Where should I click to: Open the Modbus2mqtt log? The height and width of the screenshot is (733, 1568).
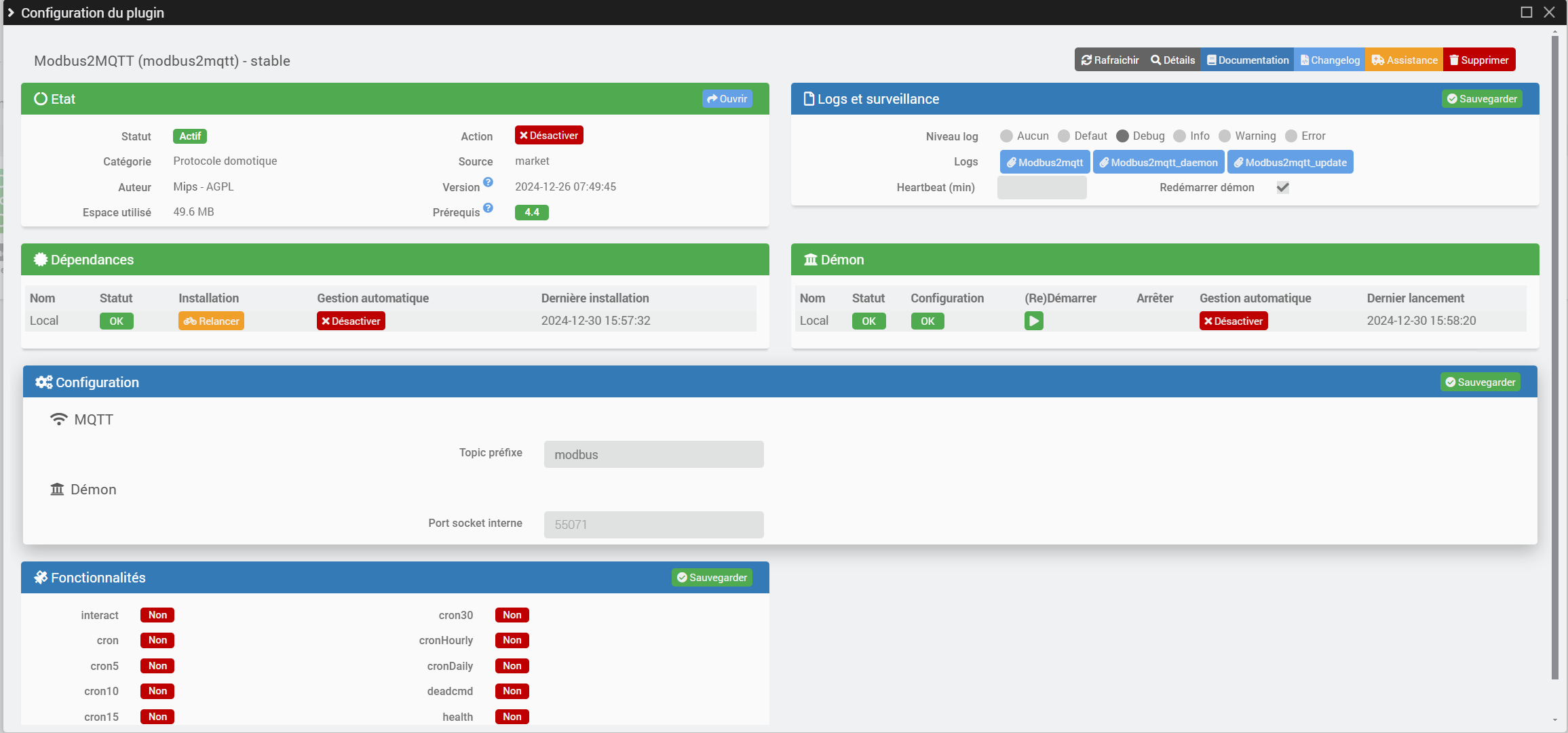click(1045, 162)
